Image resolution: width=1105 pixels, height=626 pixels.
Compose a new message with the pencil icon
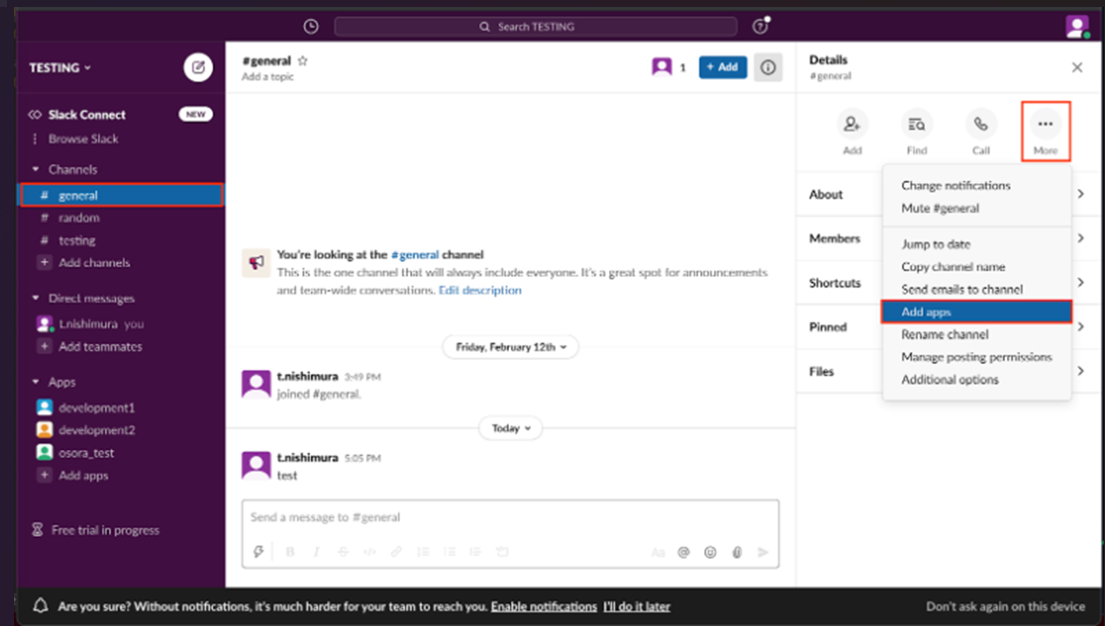click(x=198, y=68)
